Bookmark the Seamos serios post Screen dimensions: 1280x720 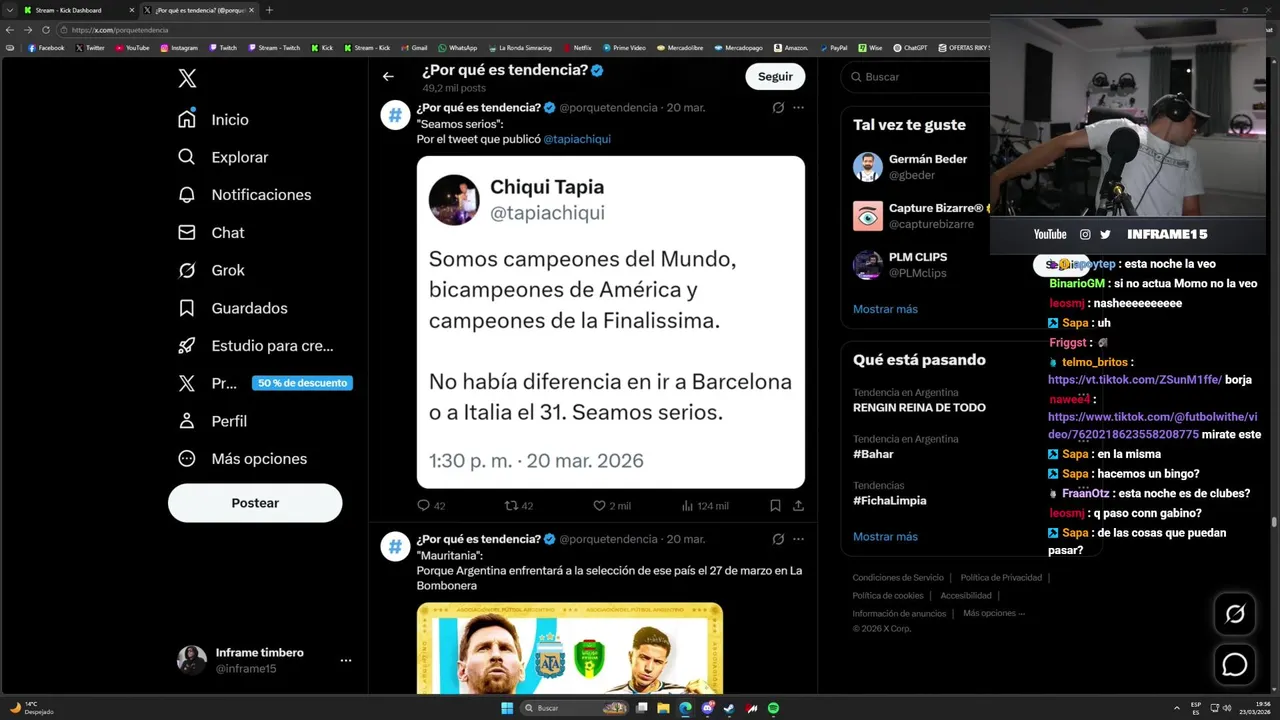click(x=775, y=506)
